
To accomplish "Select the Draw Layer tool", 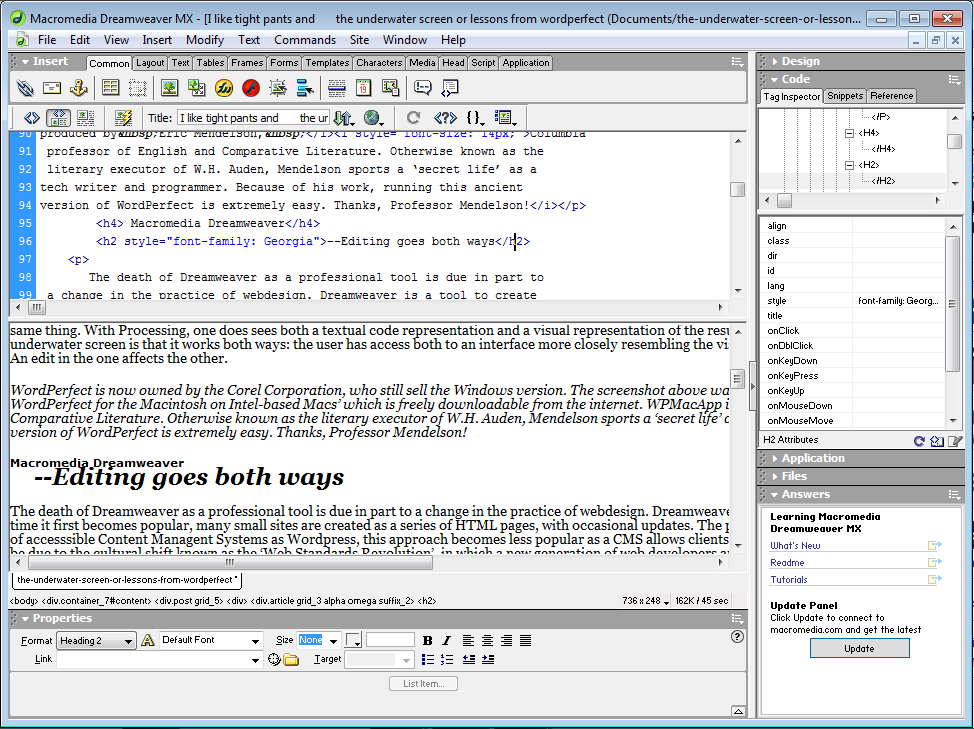I will coord(138,88).
